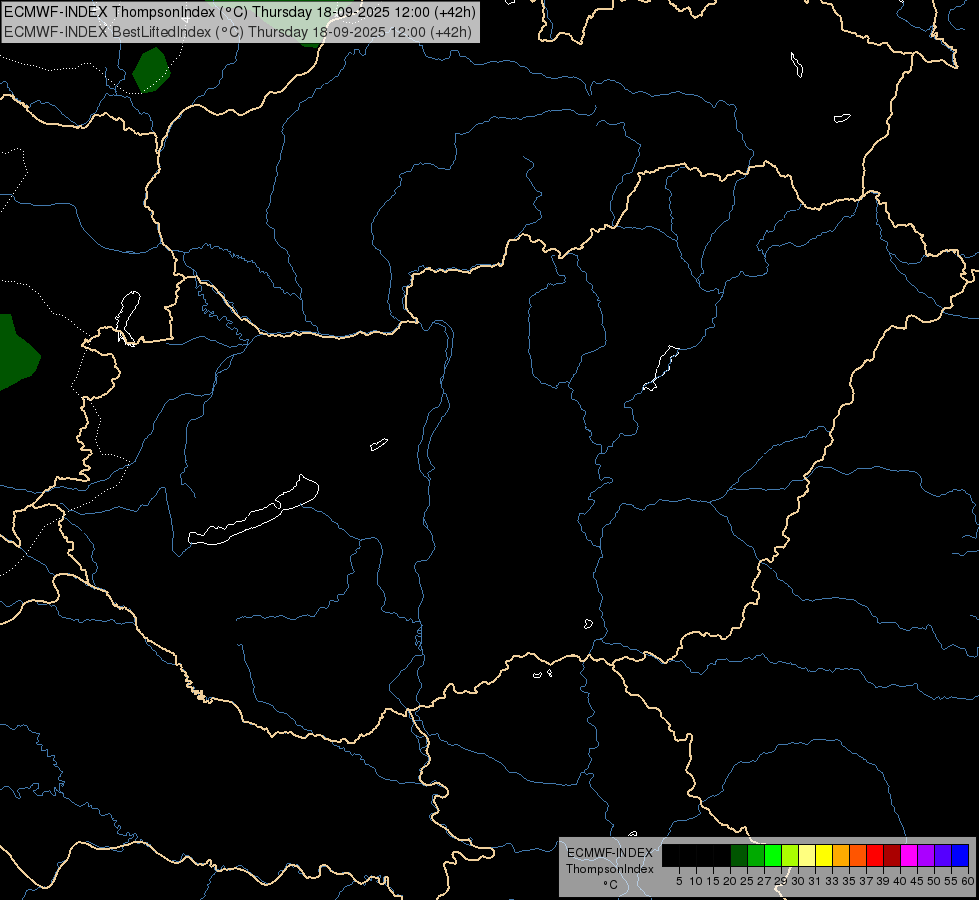Select the magenta 40–45 legend swatch
The height and width of the screenshot is (900, 979).
(909, 855)
